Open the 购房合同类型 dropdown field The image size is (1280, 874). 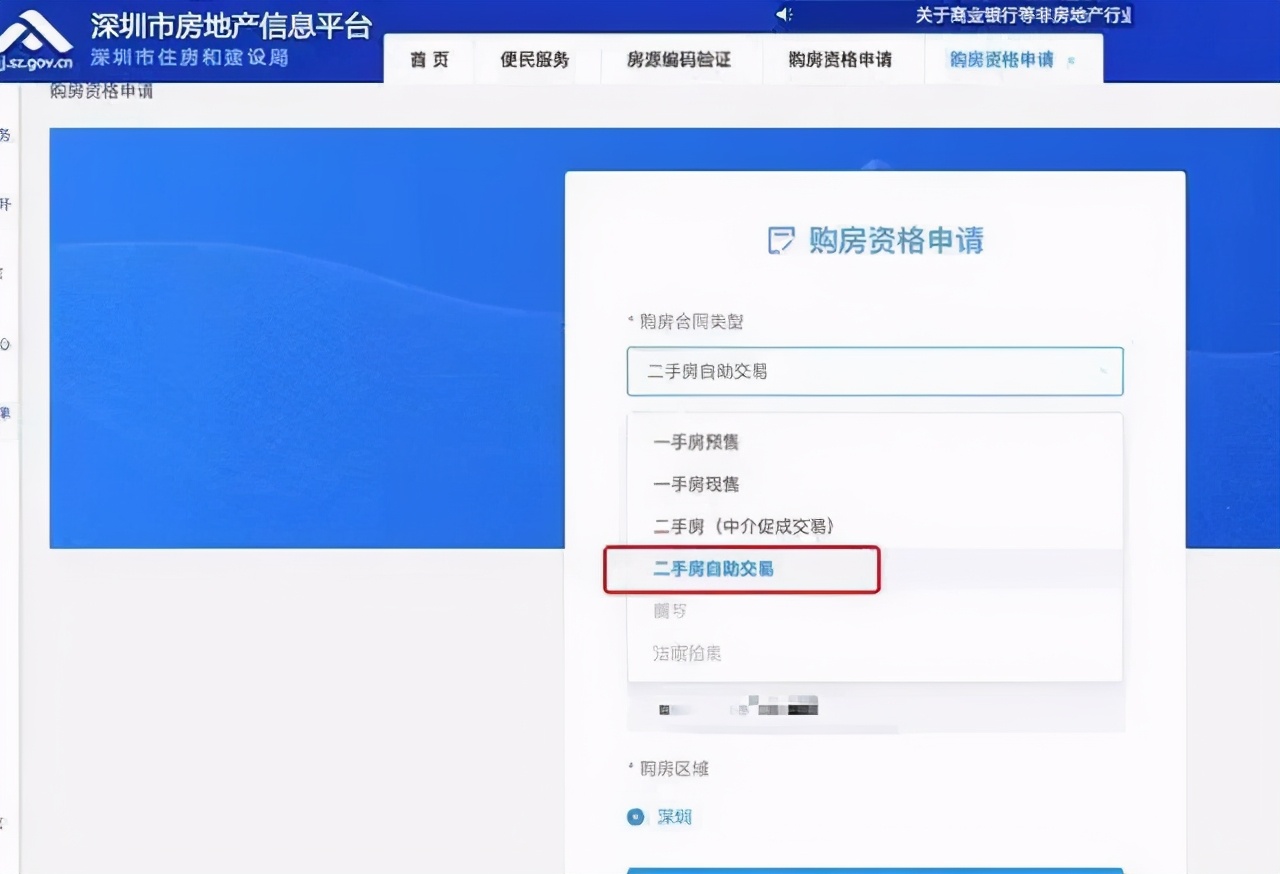click(875, 371)
